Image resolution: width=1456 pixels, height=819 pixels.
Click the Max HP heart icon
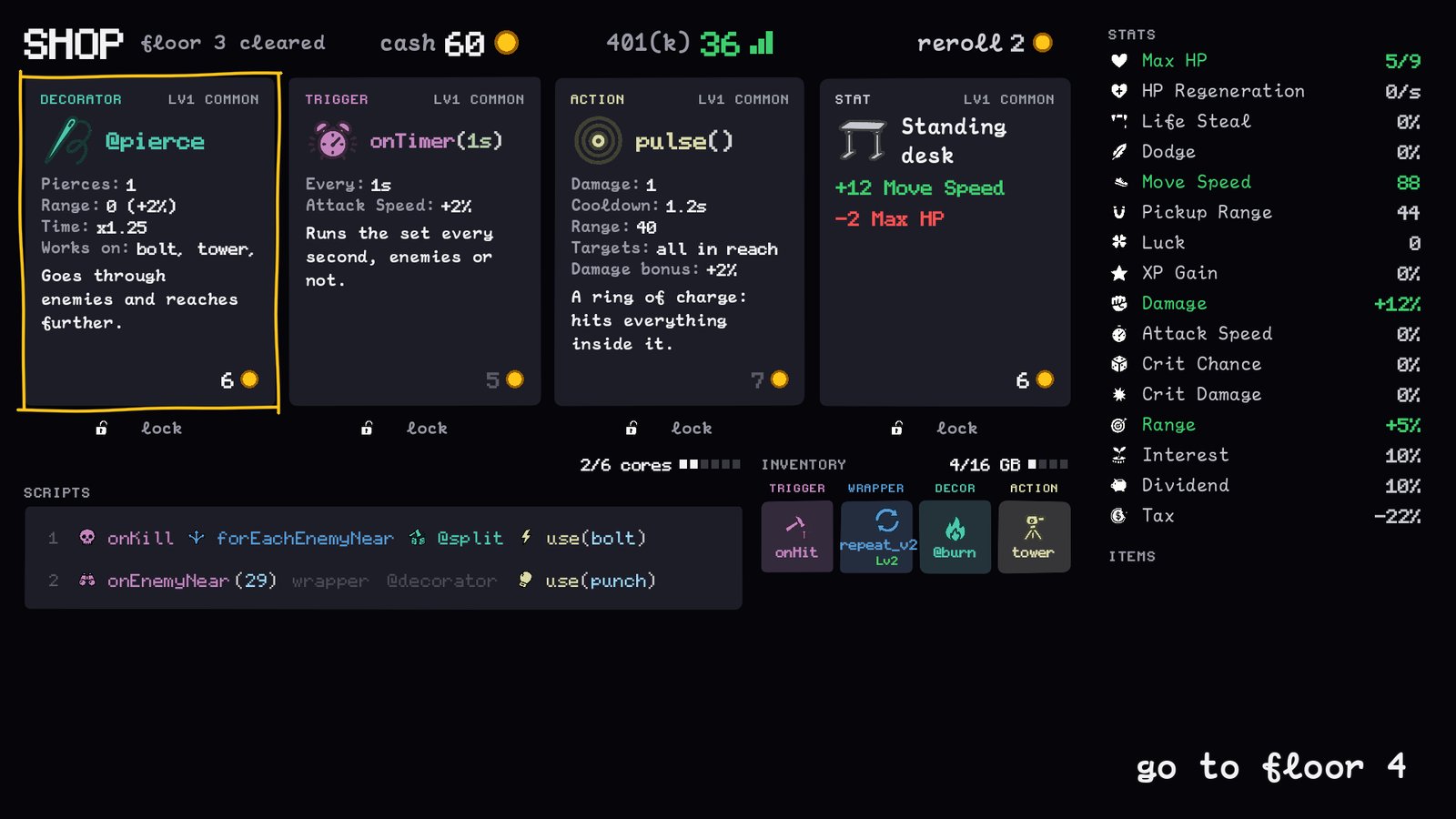(1119, 61)
